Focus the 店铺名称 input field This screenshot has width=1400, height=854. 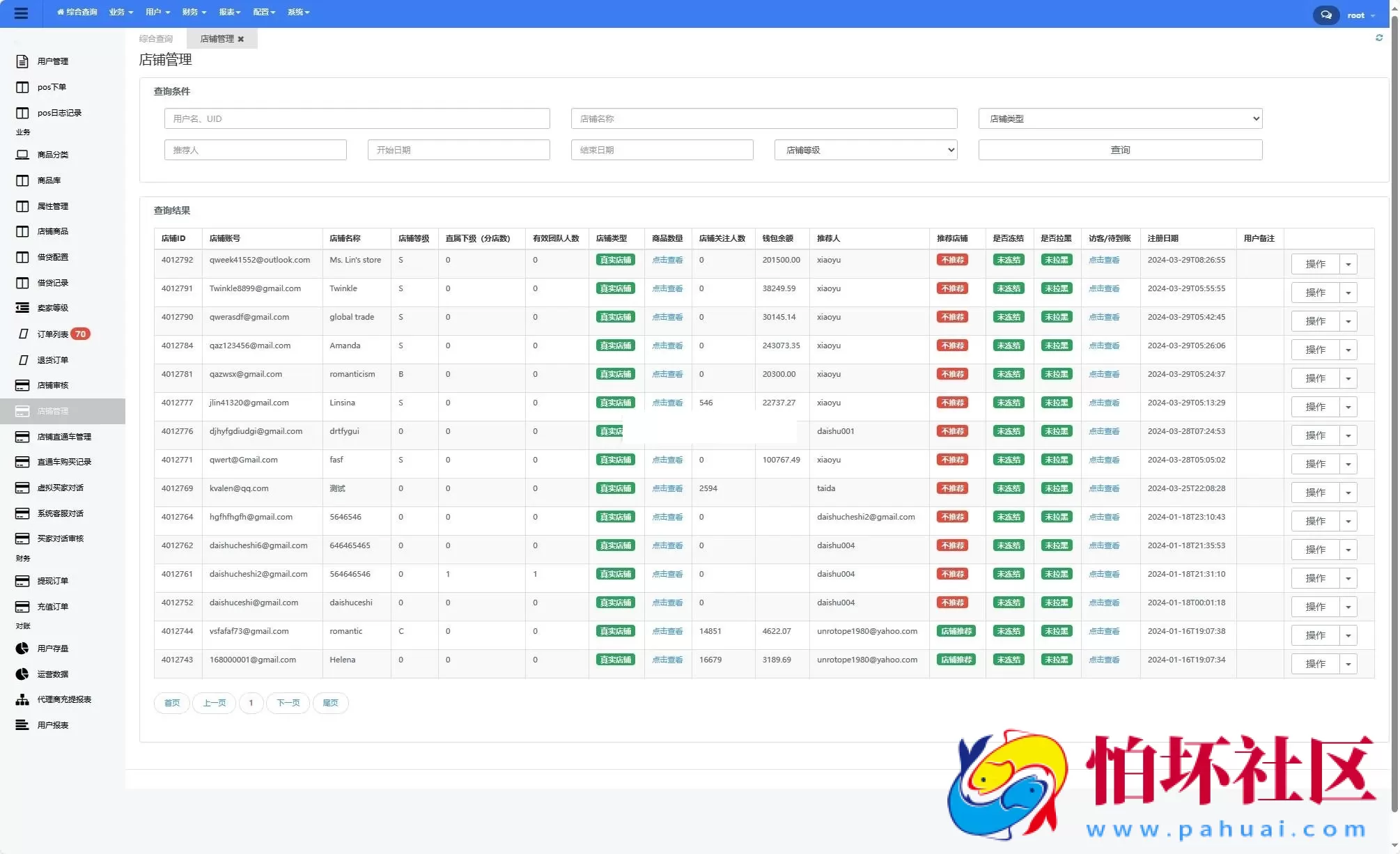point(763,118)
